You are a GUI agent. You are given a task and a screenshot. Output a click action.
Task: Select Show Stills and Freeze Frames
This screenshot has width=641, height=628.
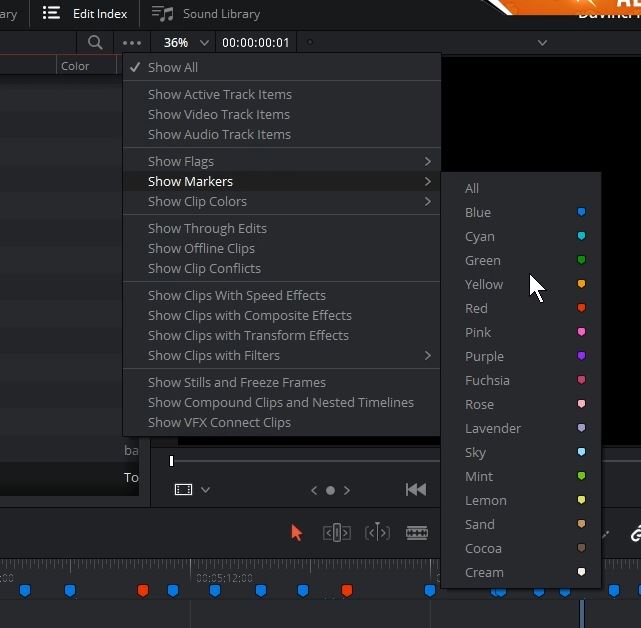tap(282, 383)
